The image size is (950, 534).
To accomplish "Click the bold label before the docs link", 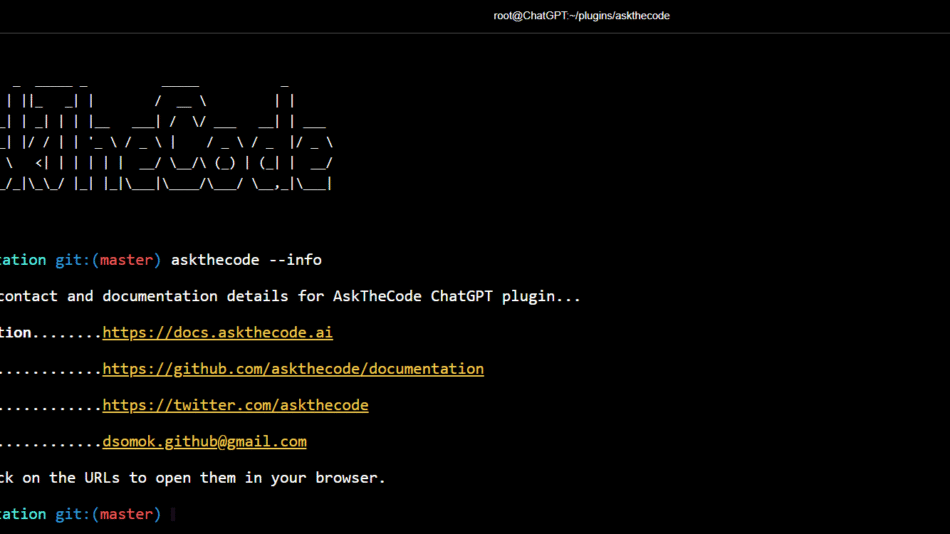I will point(15,332).
